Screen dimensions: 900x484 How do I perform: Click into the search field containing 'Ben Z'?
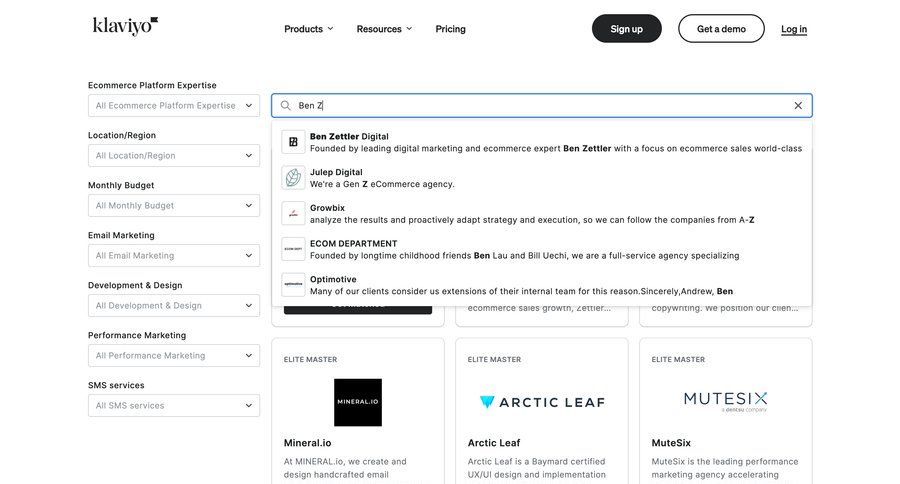[542, 106]
